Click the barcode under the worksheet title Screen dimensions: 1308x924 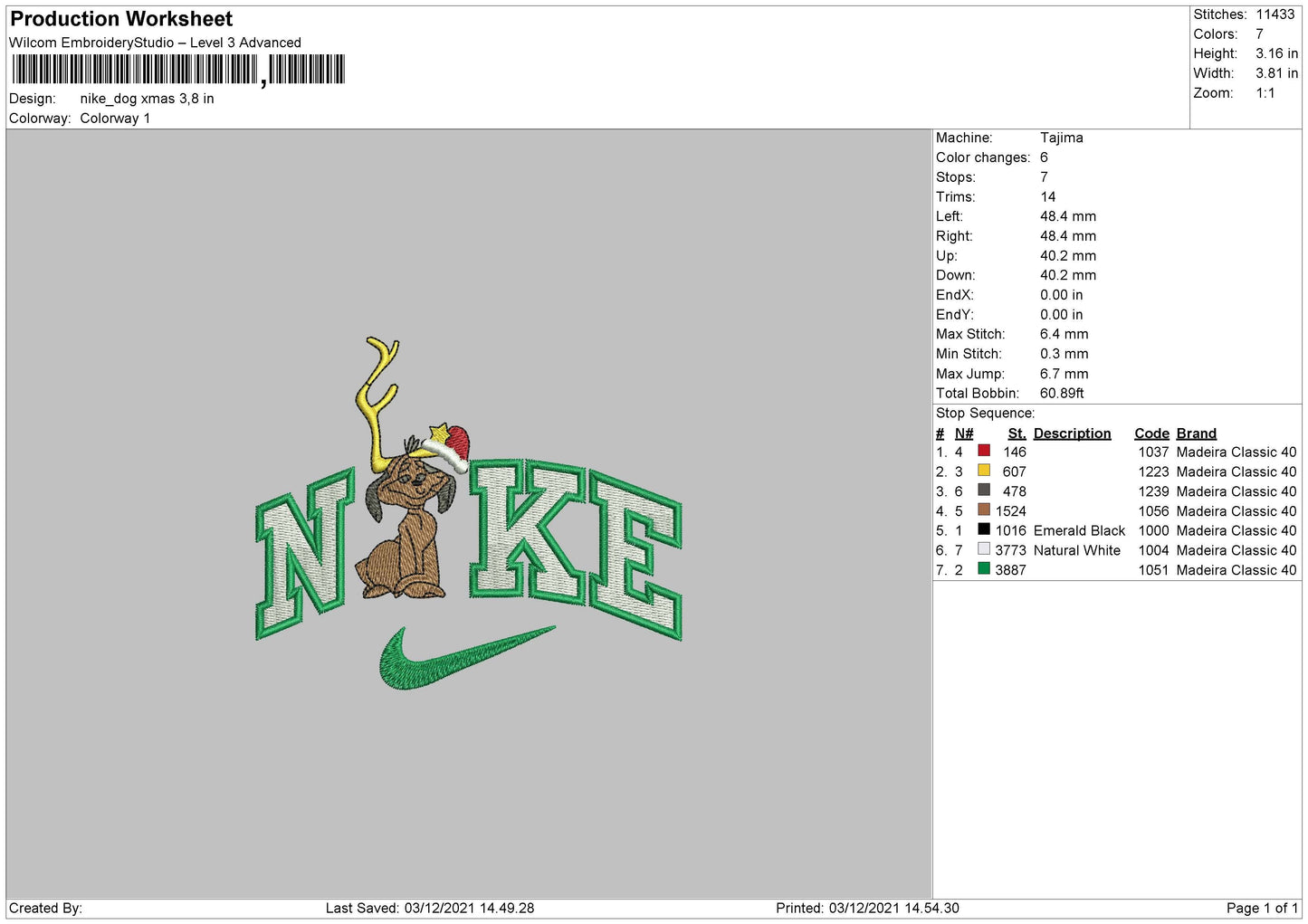coord(178,70)
